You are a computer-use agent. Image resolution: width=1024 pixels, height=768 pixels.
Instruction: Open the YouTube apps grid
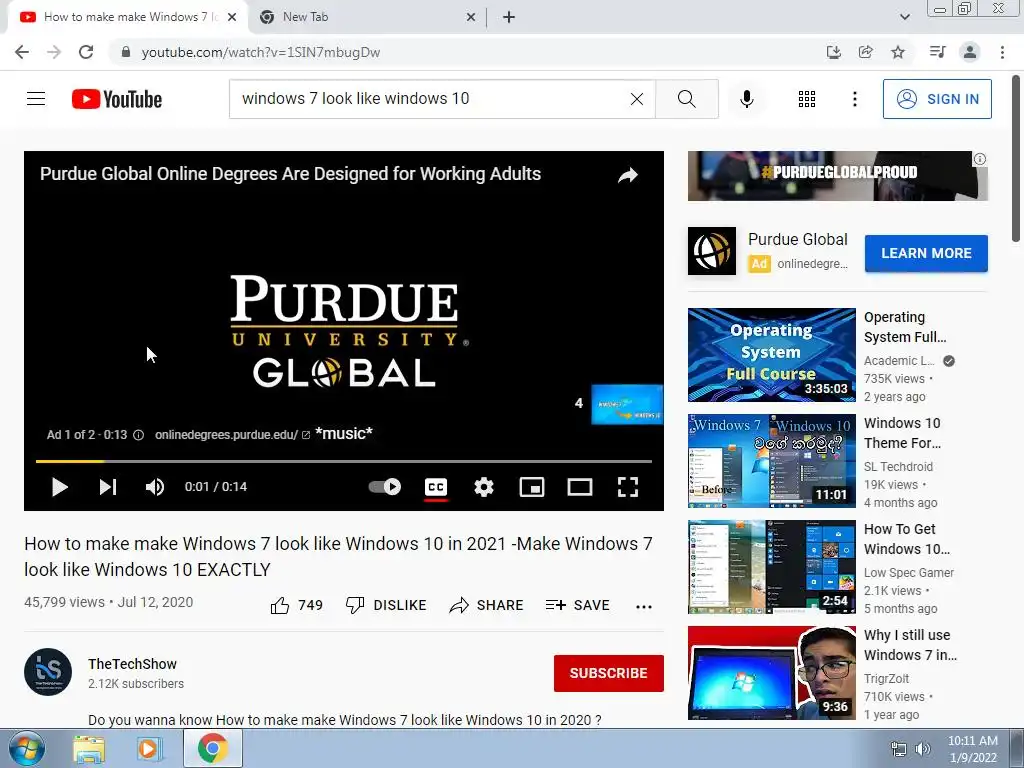[807, 99]
